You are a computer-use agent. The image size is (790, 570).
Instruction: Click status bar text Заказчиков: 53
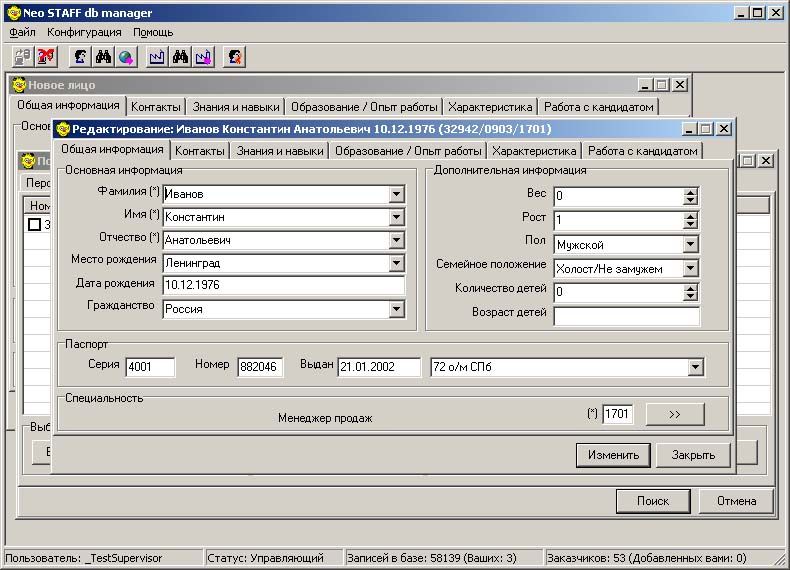[646, 558]
